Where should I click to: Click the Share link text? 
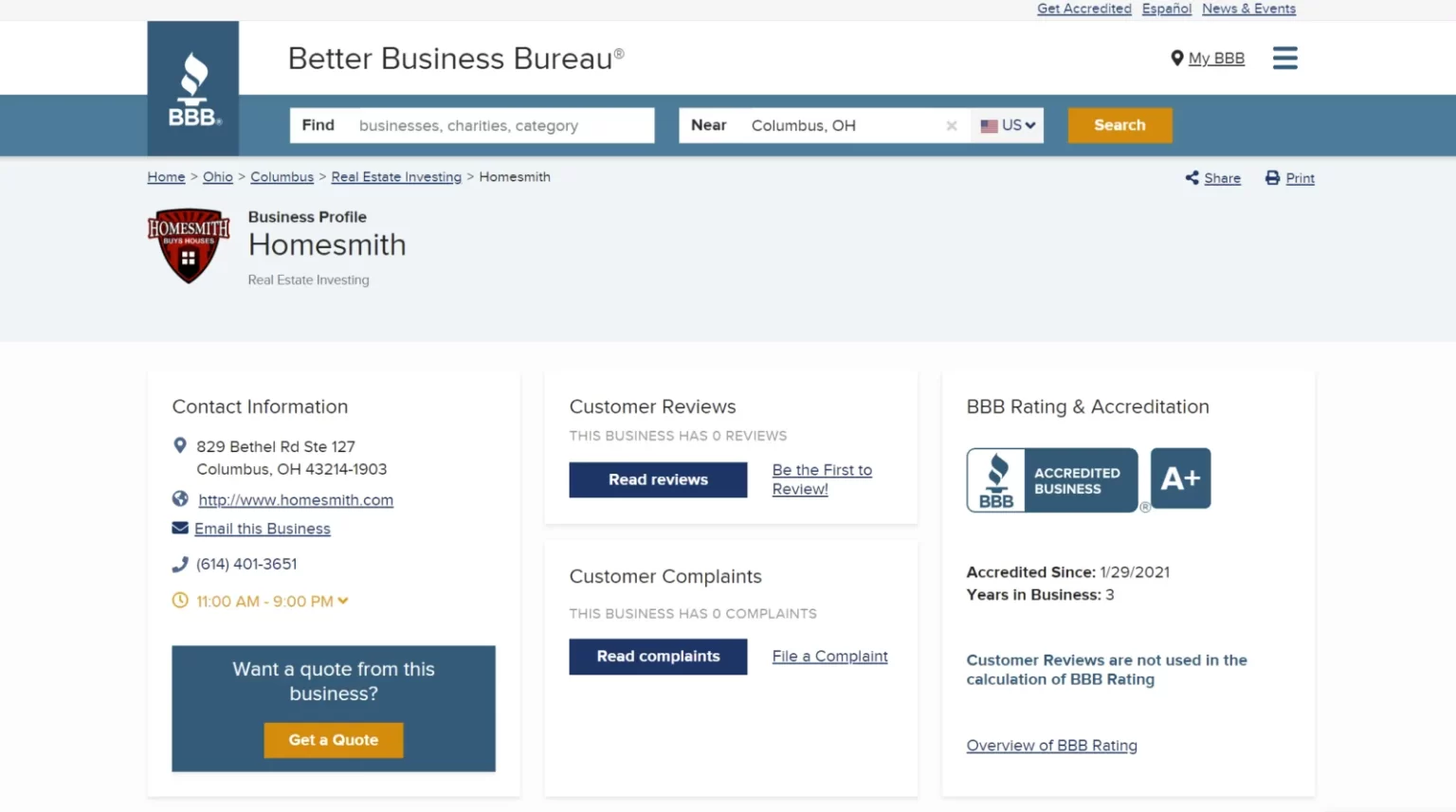coord(1222,178)
